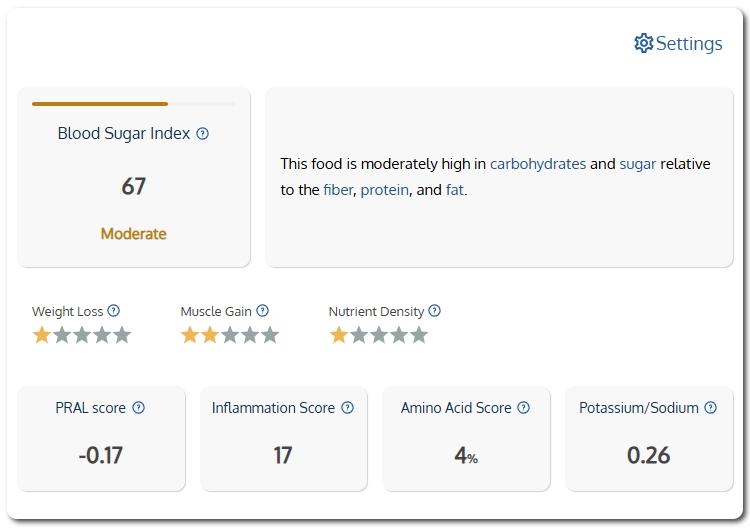
Task: Click the PRAL score help icon
Action: 138,408
